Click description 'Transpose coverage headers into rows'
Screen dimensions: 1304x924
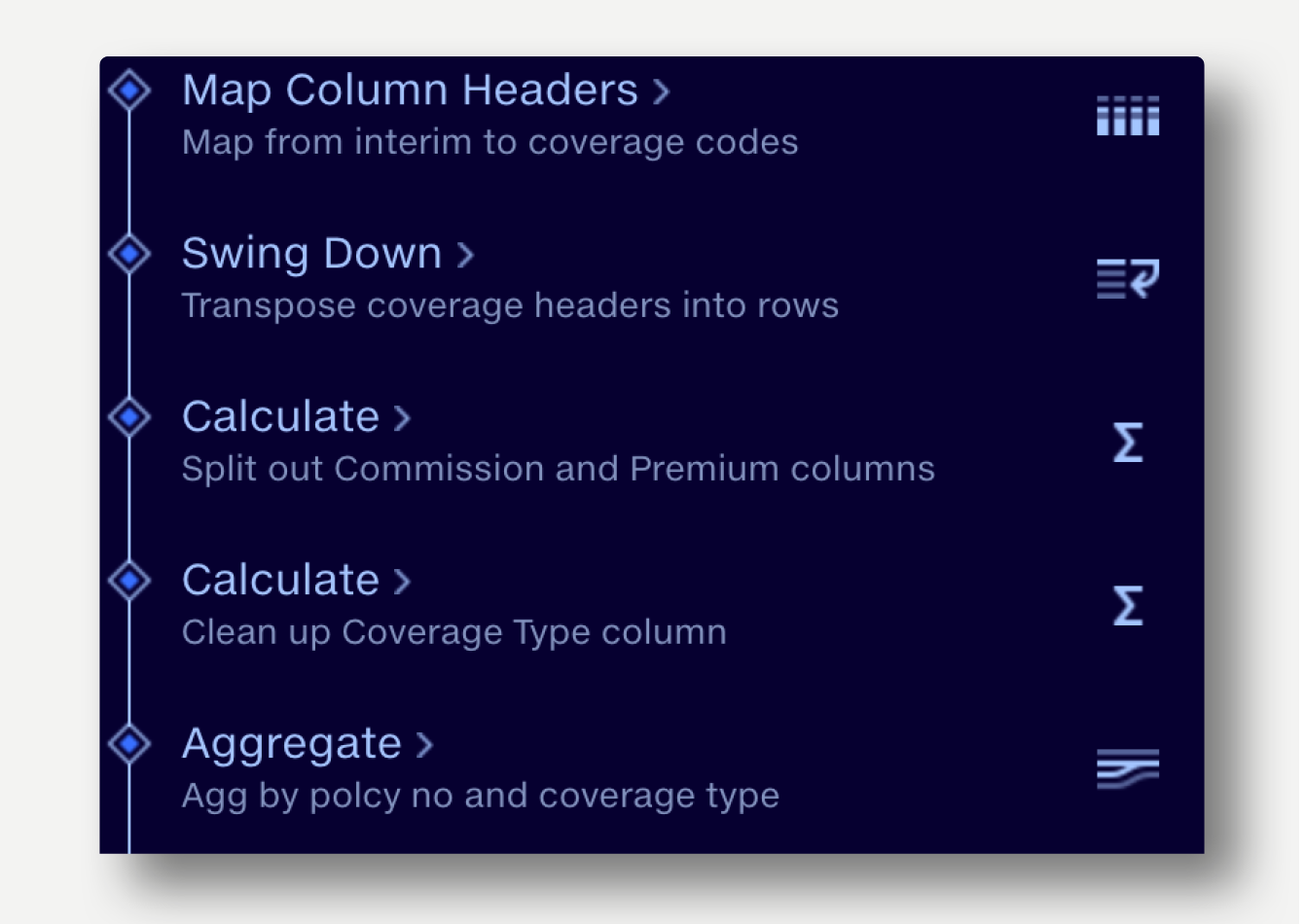[x=510, y=305]
